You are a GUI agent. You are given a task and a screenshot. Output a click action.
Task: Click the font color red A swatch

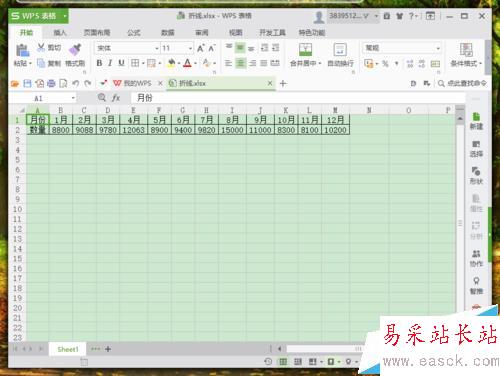(187, 63)
